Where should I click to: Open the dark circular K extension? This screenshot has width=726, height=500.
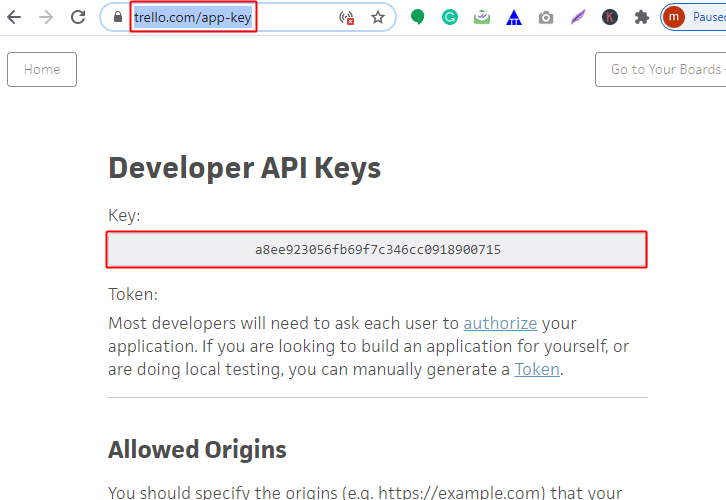pyautogui.click(x=610, y=17)
